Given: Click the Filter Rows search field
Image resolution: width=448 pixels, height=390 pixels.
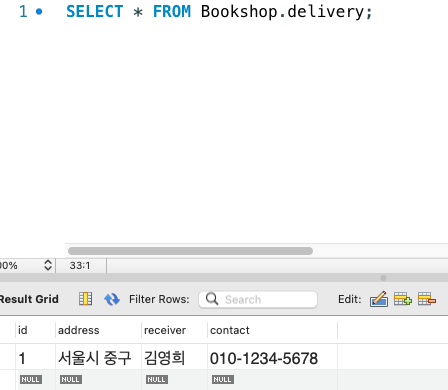Looking at the screenshot, I should (258, 299).
